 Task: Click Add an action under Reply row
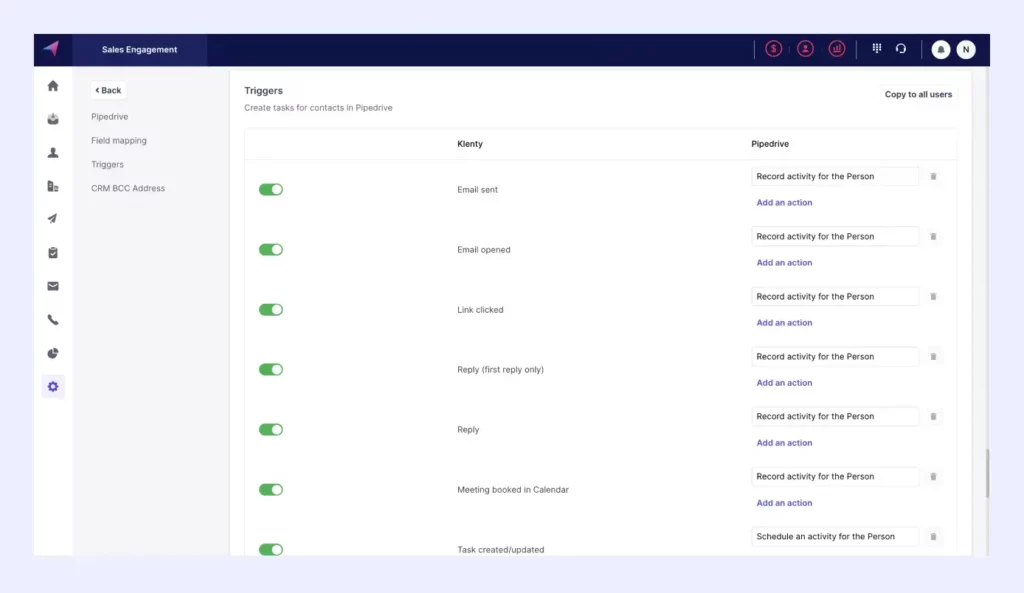coord(784,443)
